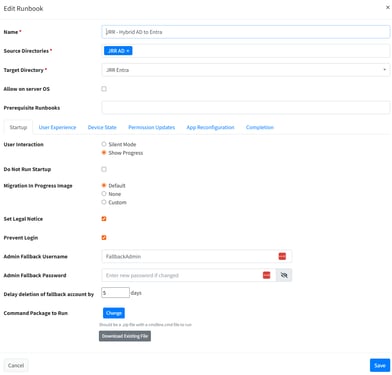Go to Completion tab
Screen dimensions: 392x375
[260, 127]
